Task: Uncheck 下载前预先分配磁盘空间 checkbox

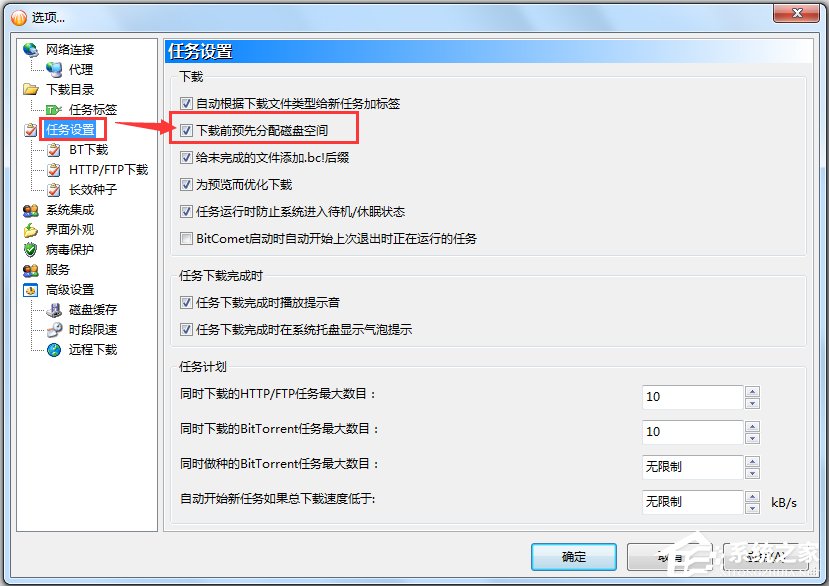Action: pos(186,130)
